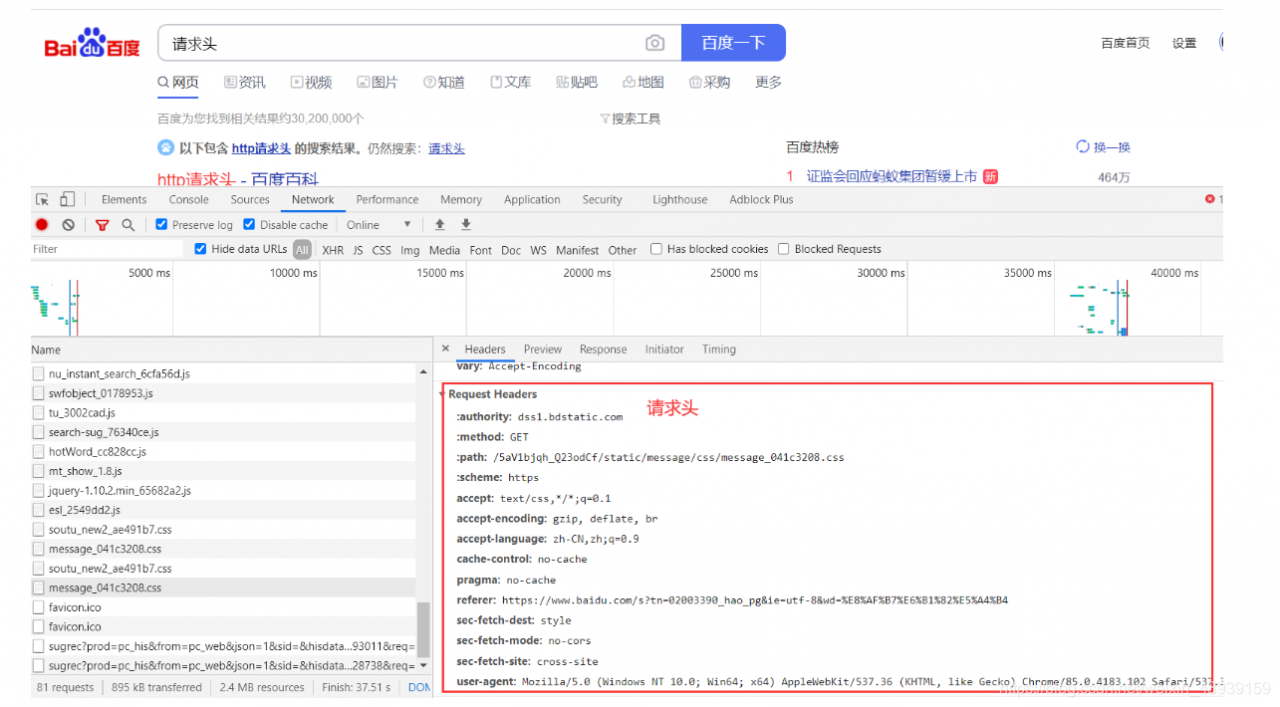Screen dimensions: 1280x707
Task: Click the 资讯 search category
Action: point(245,82)
